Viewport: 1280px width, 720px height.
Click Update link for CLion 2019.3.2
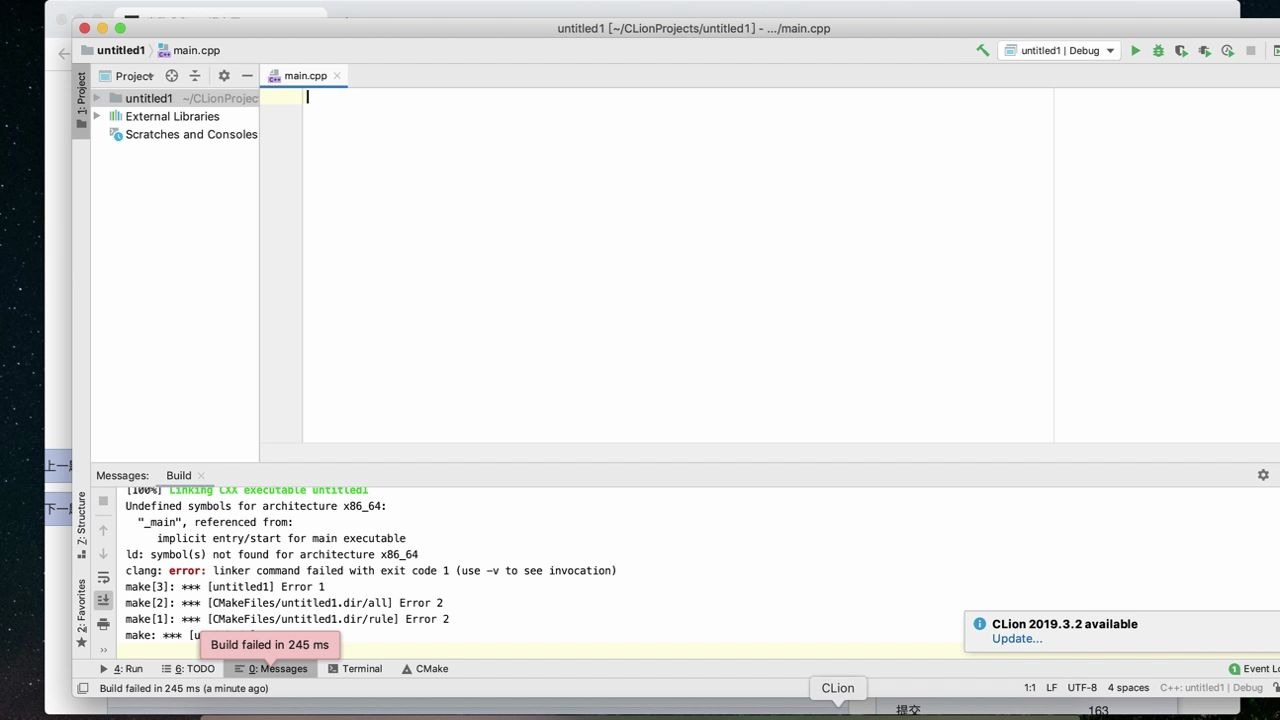pos(1016,638)
